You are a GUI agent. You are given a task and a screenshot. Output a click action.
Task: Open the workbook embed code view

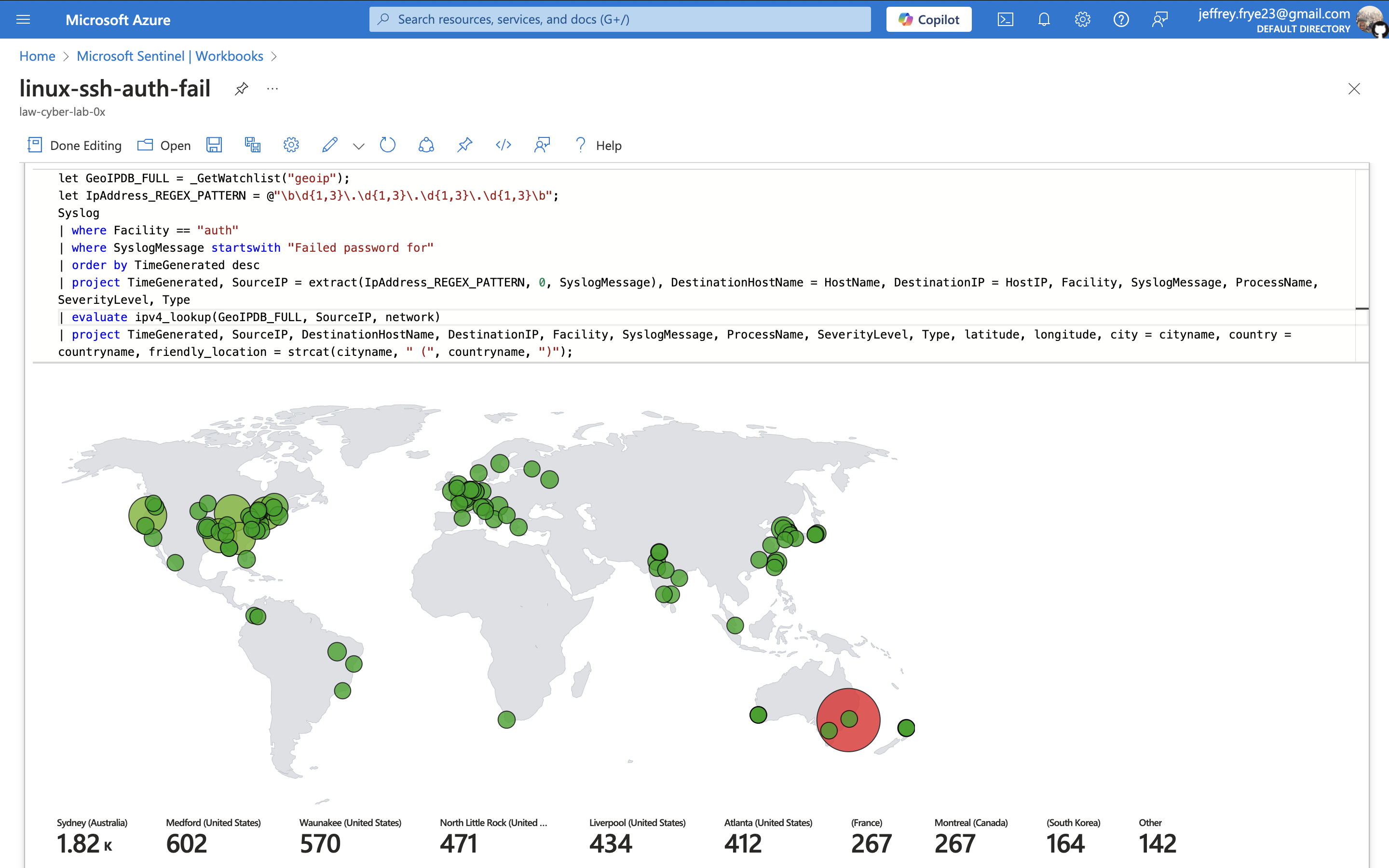(504, 145)
